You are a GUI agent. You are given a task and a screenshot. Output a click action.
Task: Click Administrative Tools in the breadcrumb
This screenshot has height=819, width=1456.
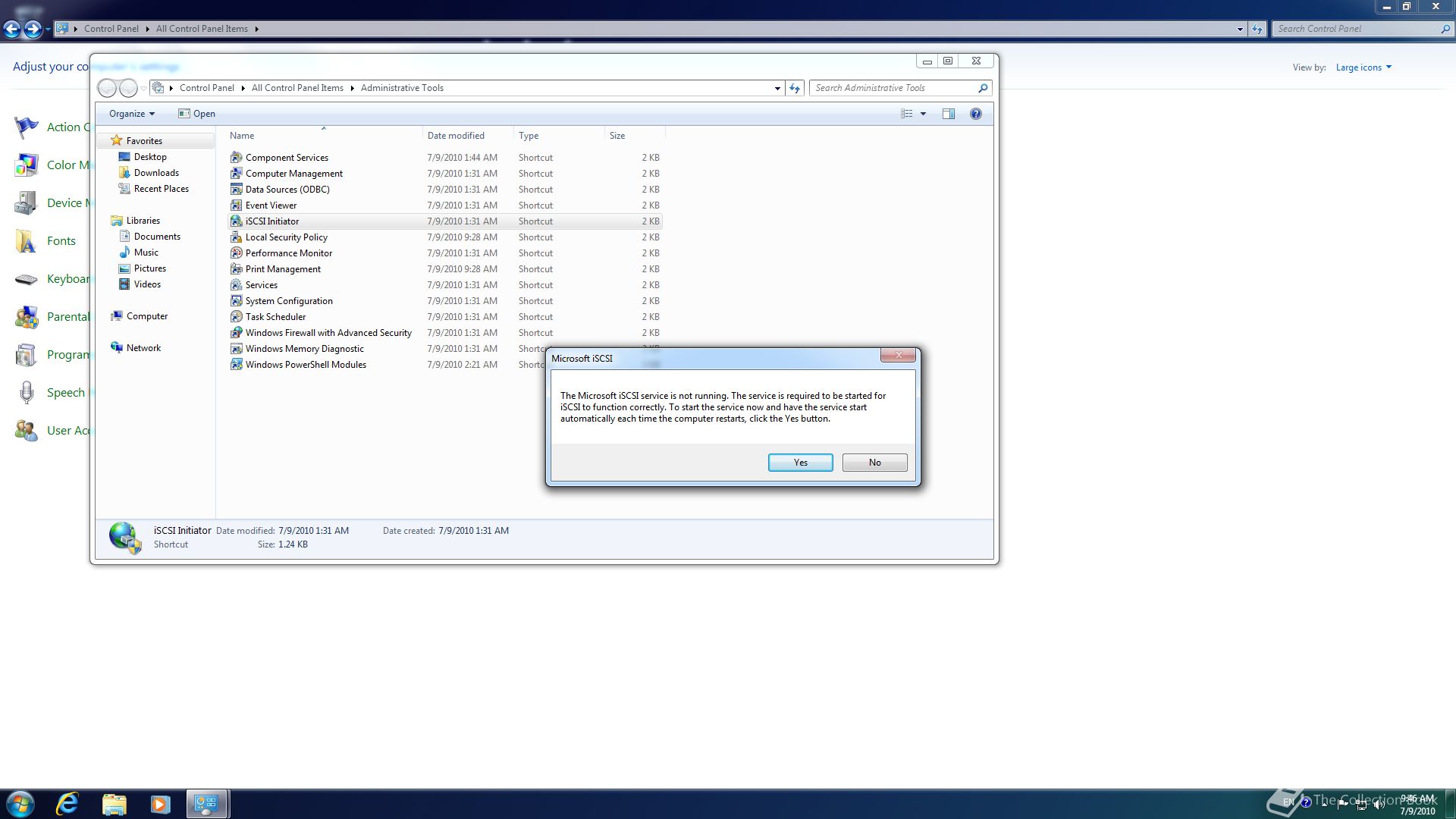point(402,88)
